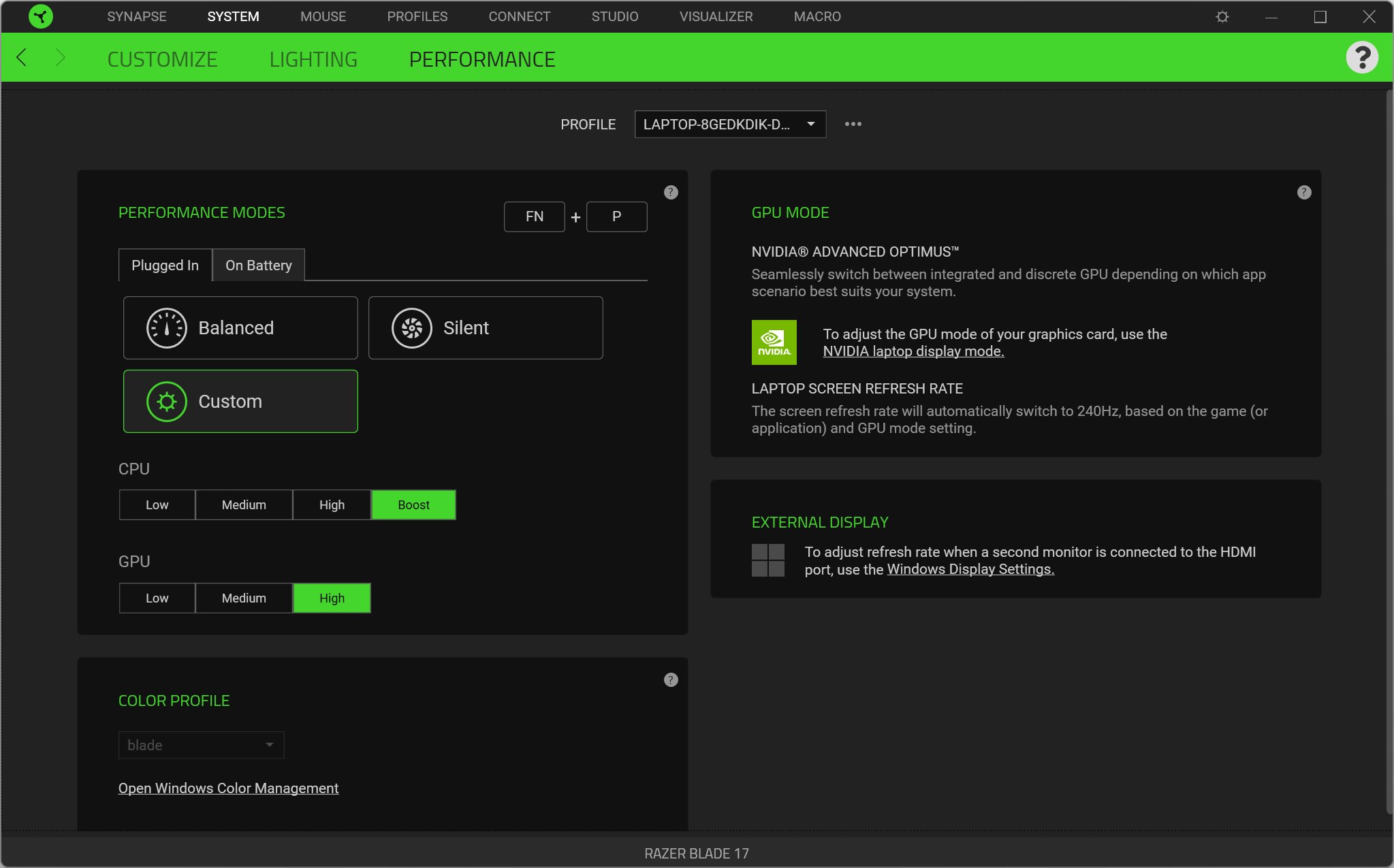
Task: Open the VISUALIZER menu
Action: coord(716,16)
